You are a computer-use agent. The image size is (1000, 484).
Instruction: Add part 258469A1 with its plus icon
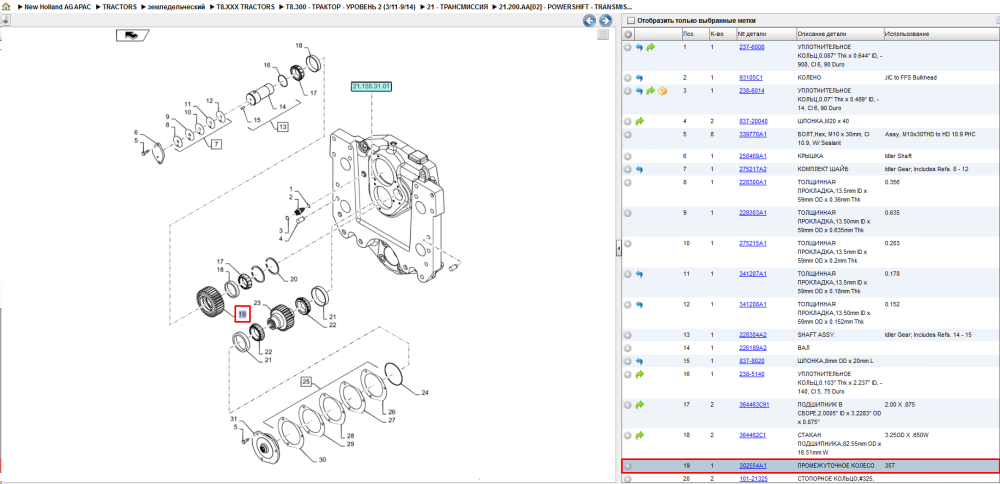[x=628, y=156]
